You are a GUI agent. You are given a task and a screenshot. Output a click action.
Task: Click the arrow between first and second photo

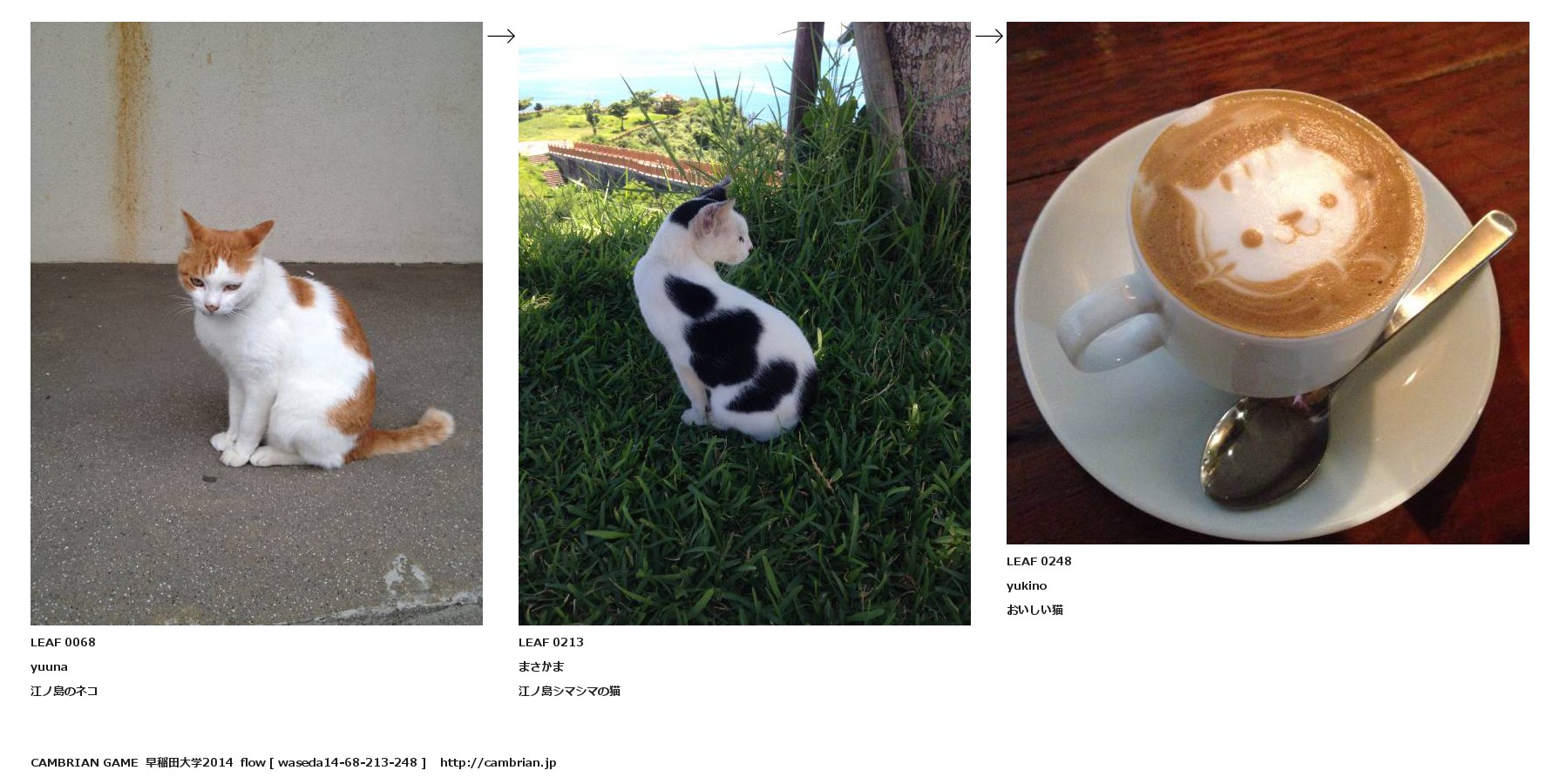[501, 36]
